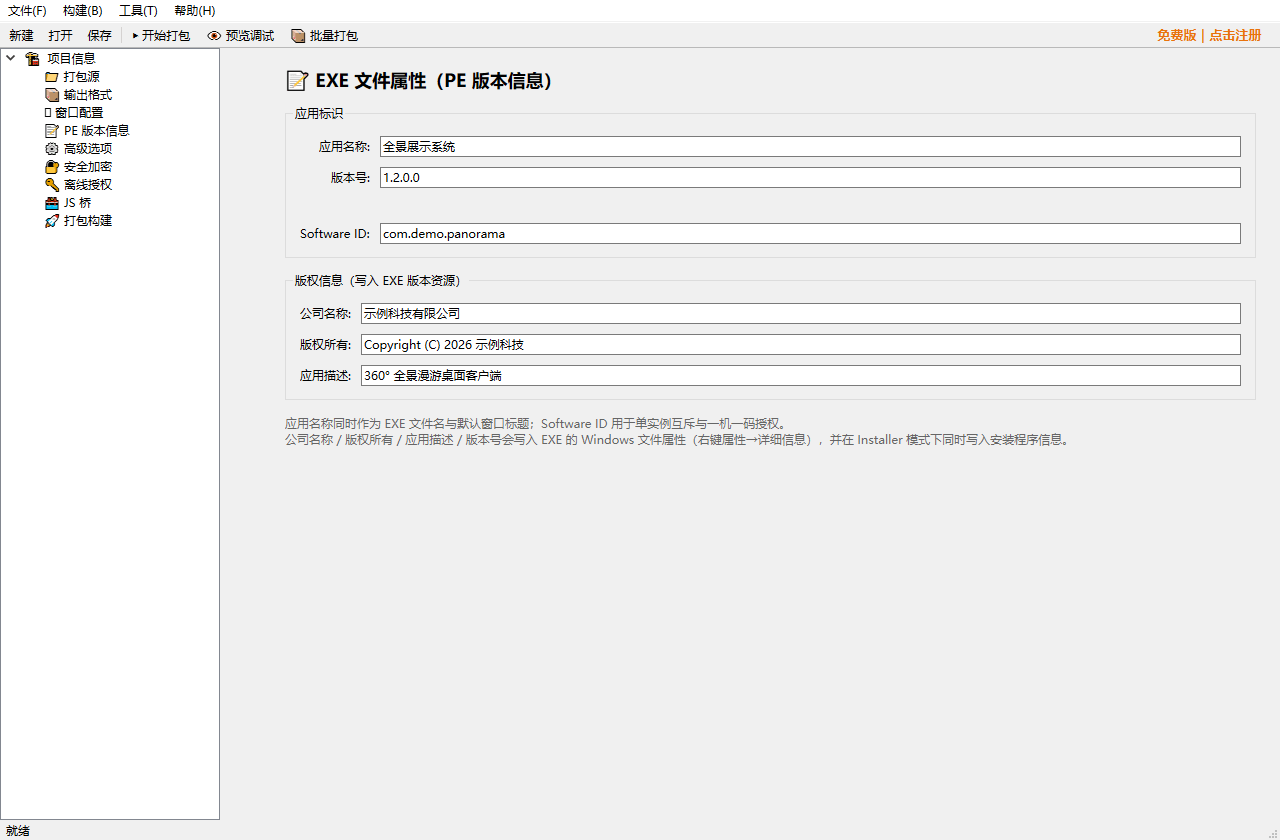1280x840 pixels.
Task: Select the 高级选项 tree item label
Action: tap(88, 148)
